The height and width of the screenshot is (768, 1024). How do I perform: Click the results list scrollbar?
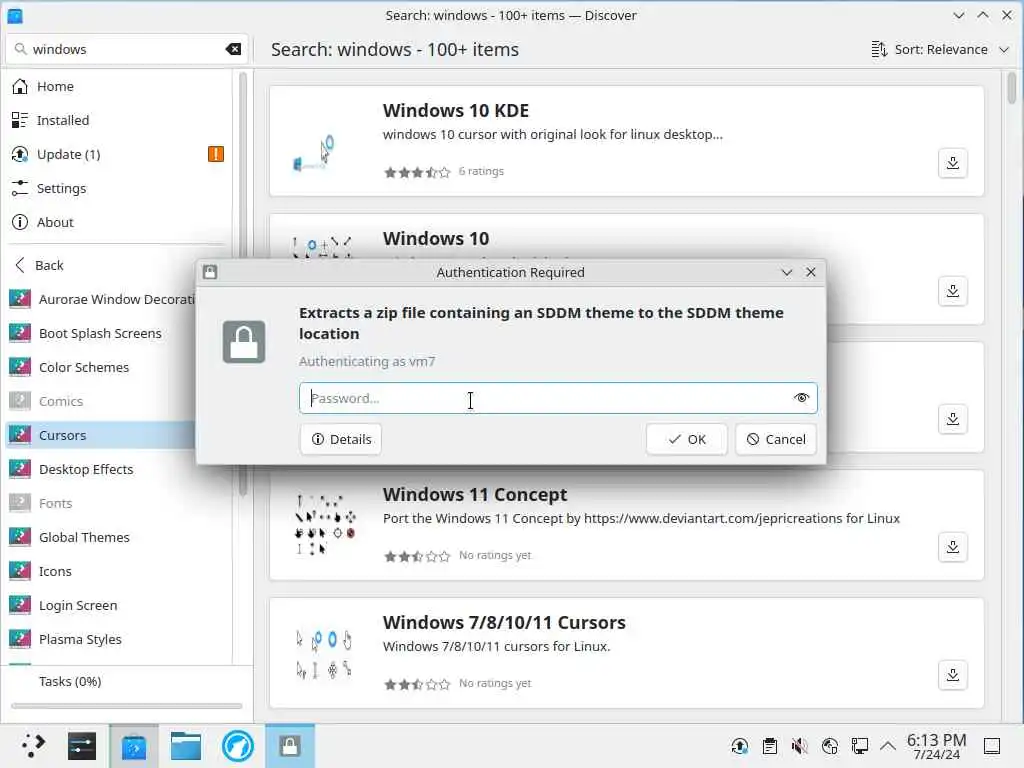[1012, 88]
